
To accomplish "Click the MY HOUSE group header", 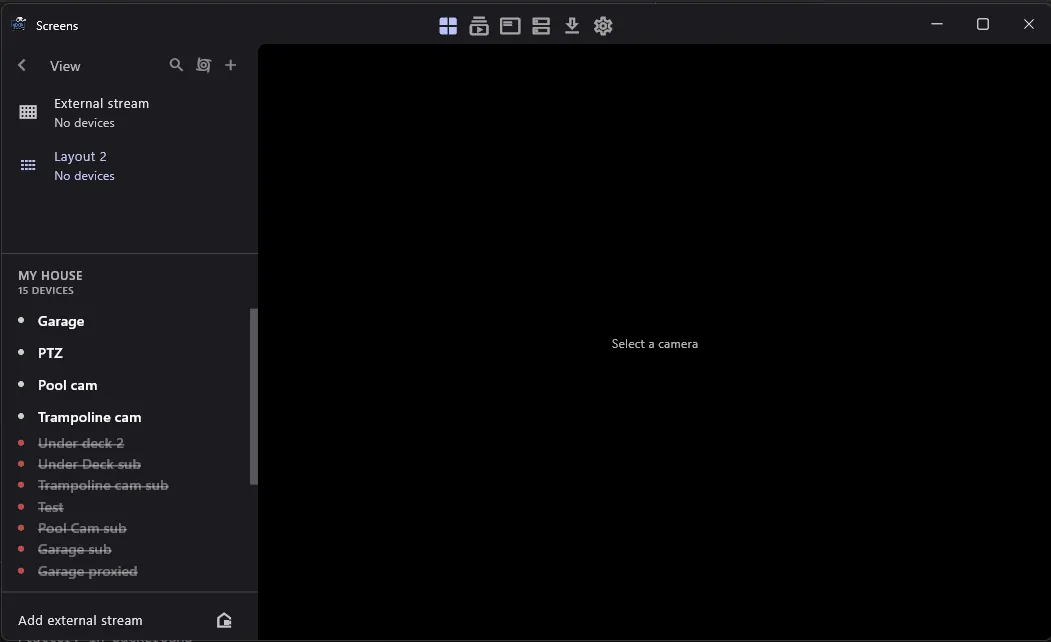I will pyautogui.click(x=50, y=275).
